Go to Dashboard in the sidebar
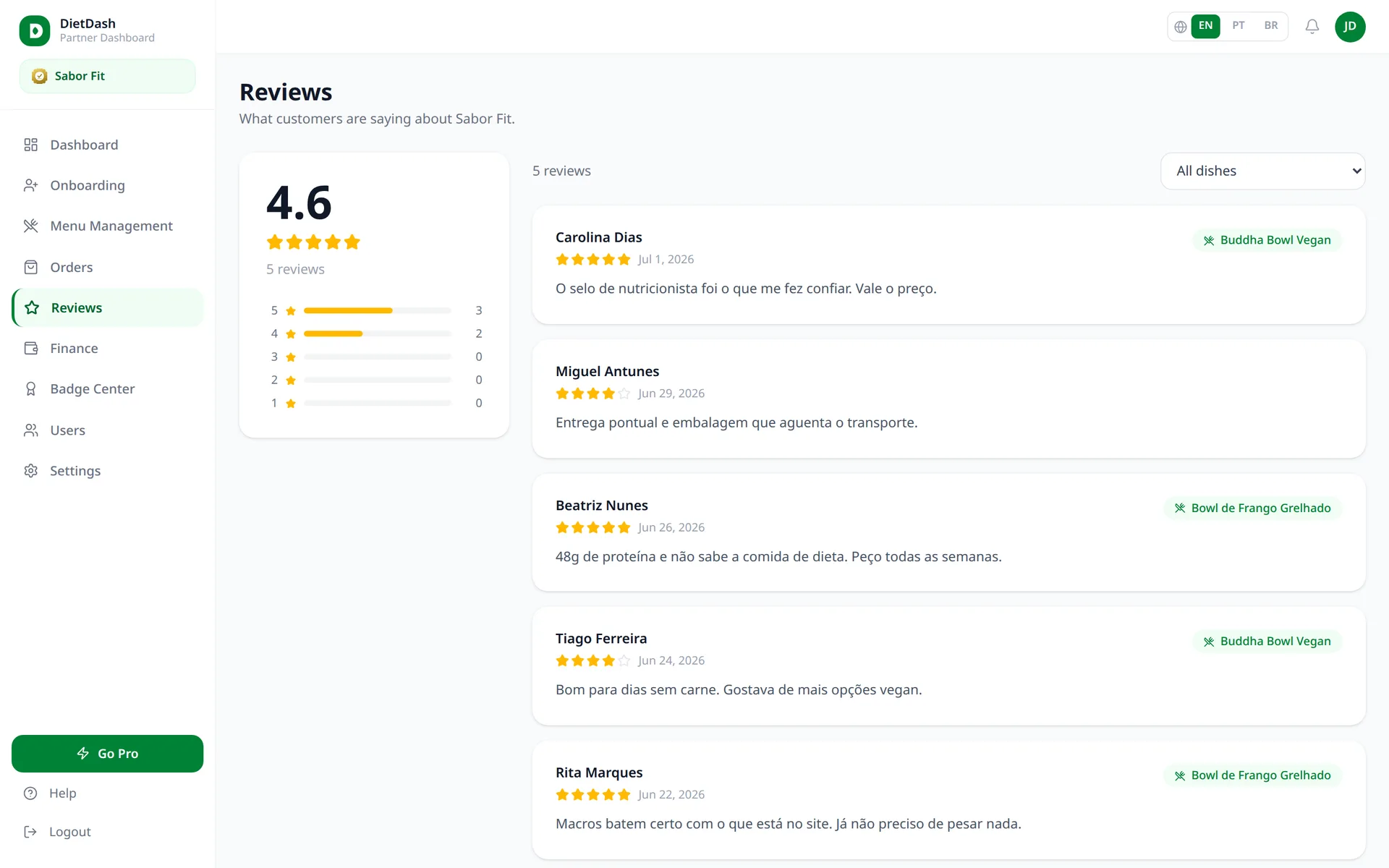Image resolution: width=1389 pixels, height=868 pixels. click(108, 145)
